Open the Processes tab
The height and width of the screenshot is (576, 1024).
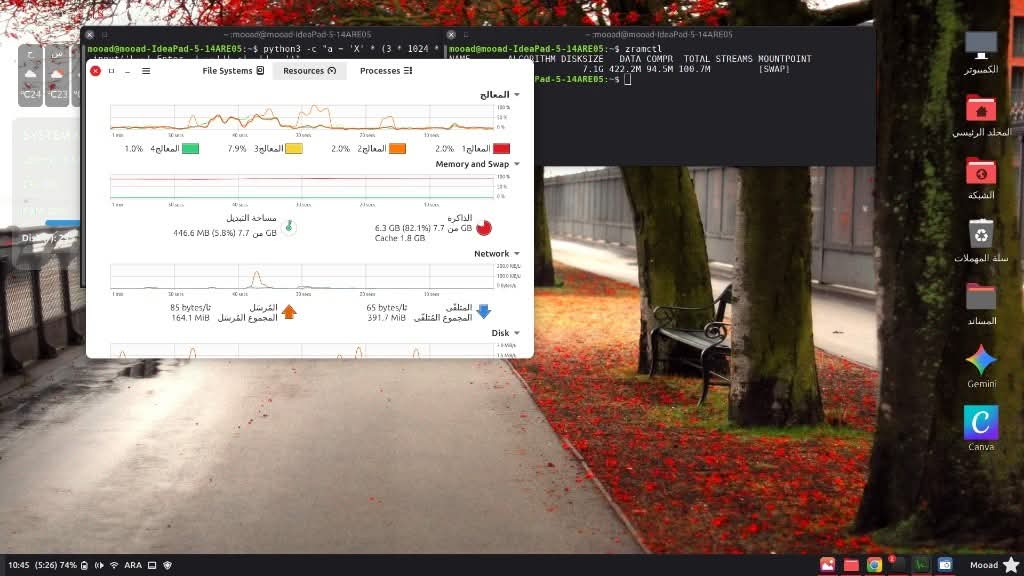[x=386, y=71]
